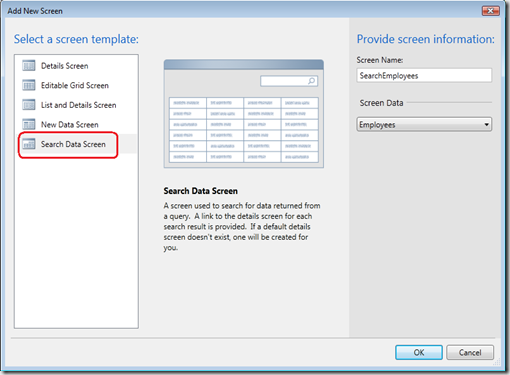
Task: Click the Search Data Screen template icon
Action: click(x=29, y=144)
